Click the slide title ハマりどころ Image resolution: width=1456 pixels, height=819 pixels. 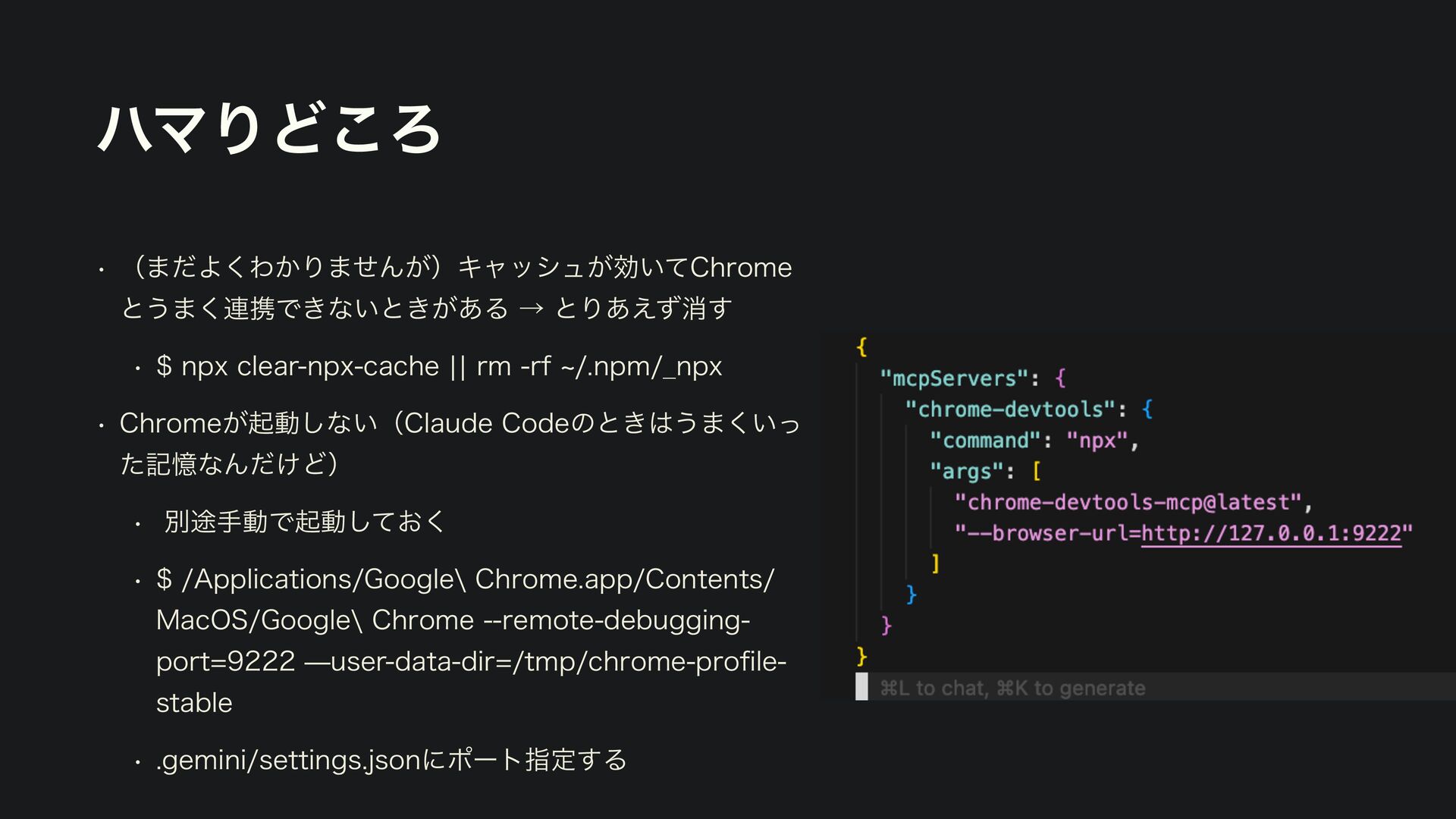270,128
